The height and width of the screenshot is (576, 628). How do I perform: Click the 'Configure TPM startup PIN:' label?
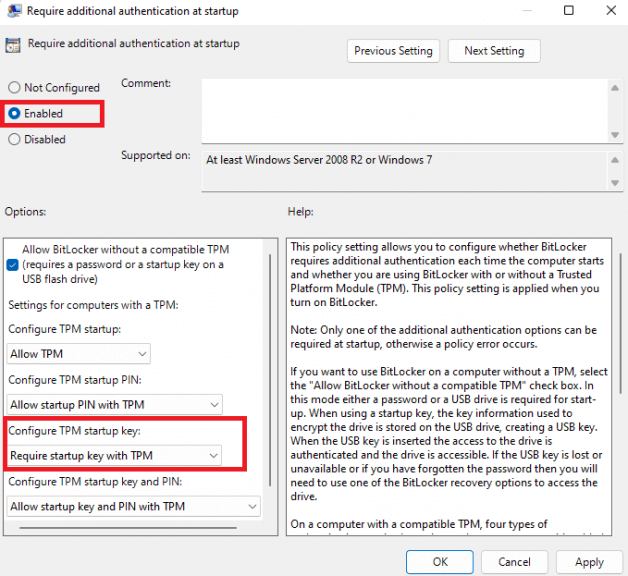75,380
